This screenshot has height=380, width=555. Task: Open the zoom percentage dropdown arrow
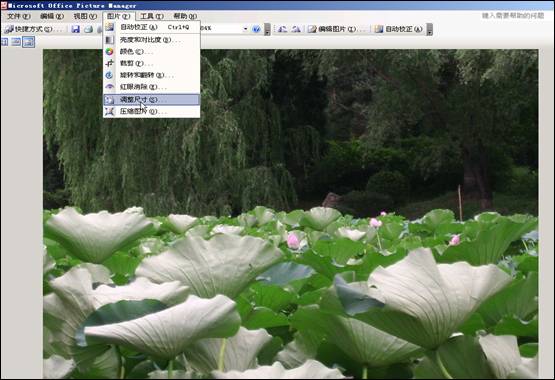[245, 29]
